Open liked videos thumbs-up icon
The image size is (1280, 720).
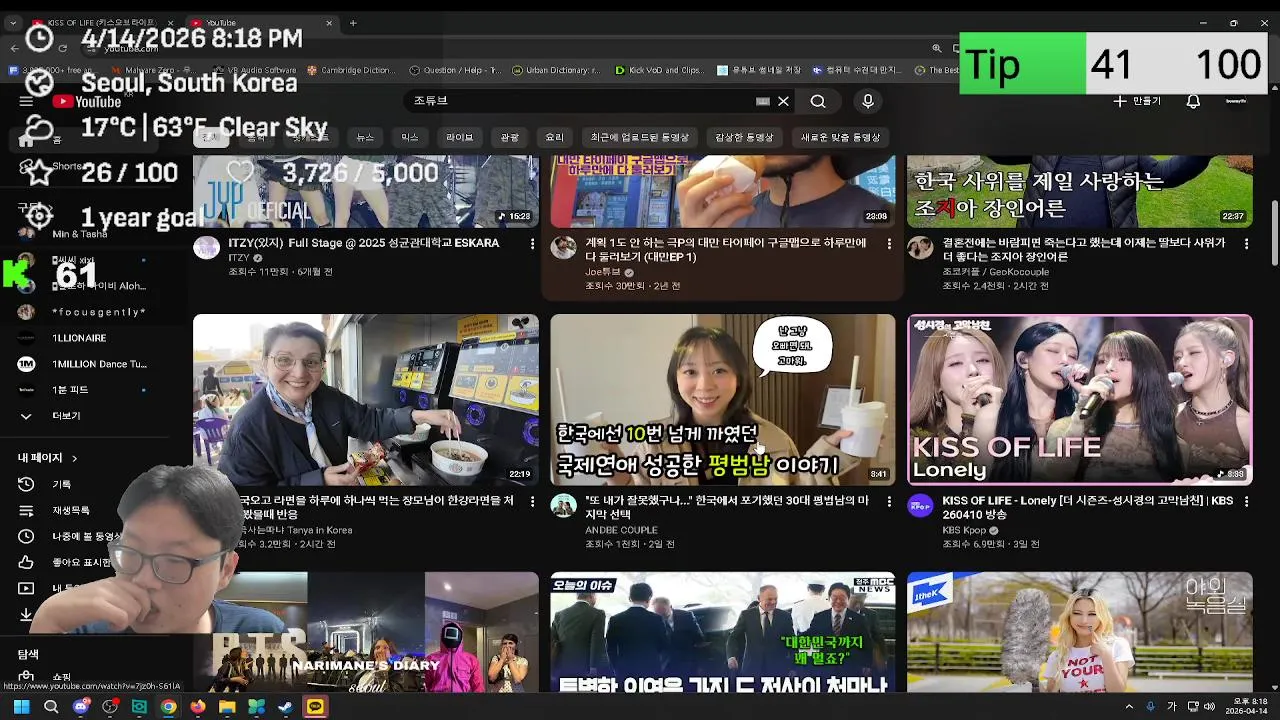coord(26,563)
